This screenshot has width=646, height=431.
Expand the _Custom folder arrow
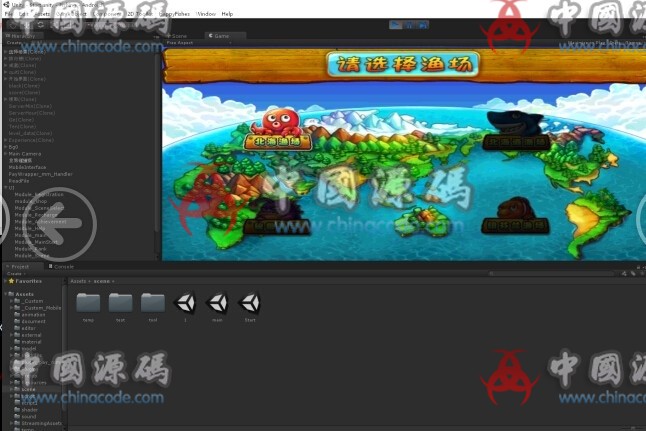pos(12,301)
